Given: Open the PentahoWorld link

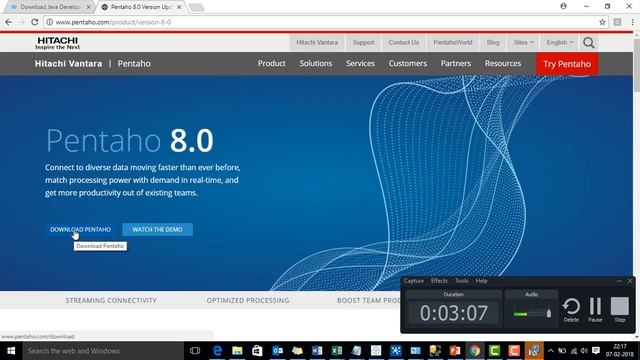Looking at the screenshot, I should [x=453, y=42].
